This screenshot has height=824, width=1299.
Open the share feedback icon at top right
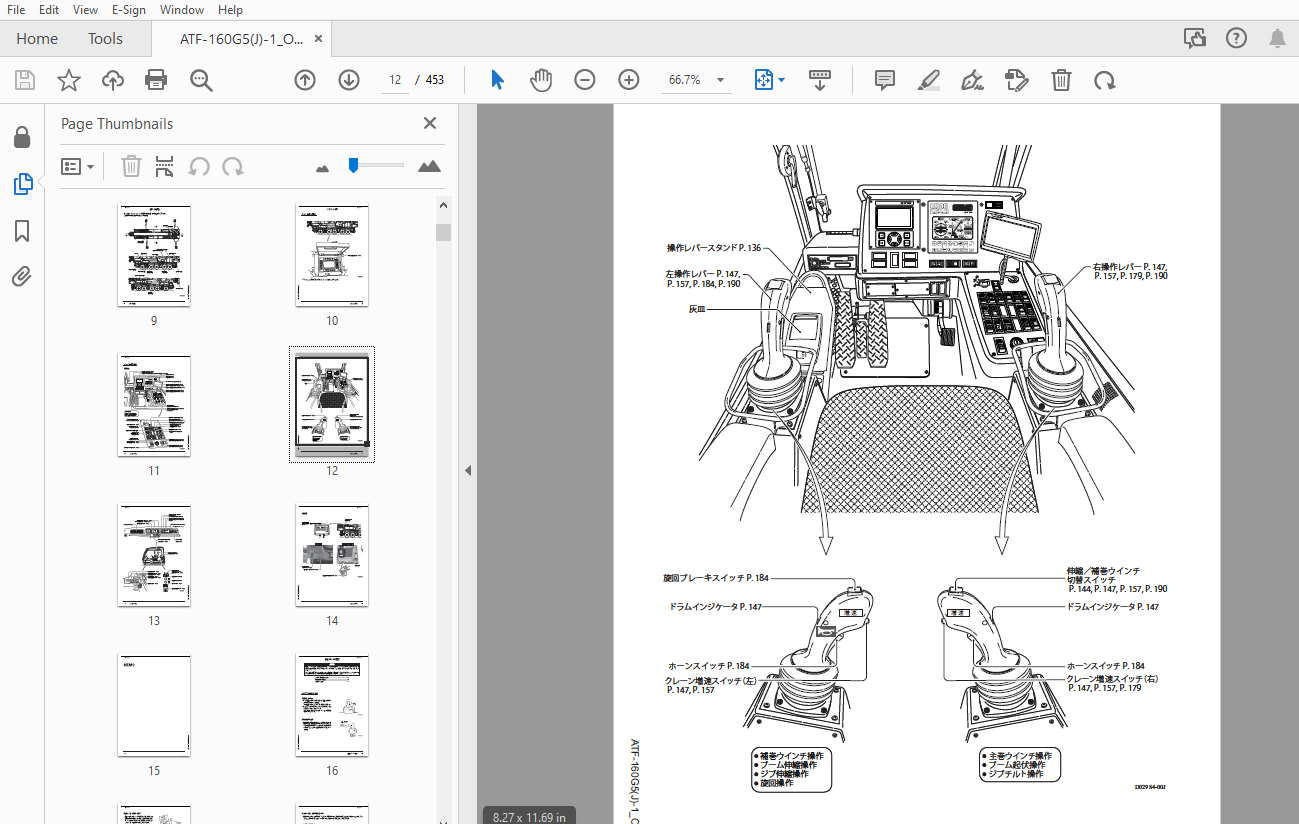[1194, 38]
